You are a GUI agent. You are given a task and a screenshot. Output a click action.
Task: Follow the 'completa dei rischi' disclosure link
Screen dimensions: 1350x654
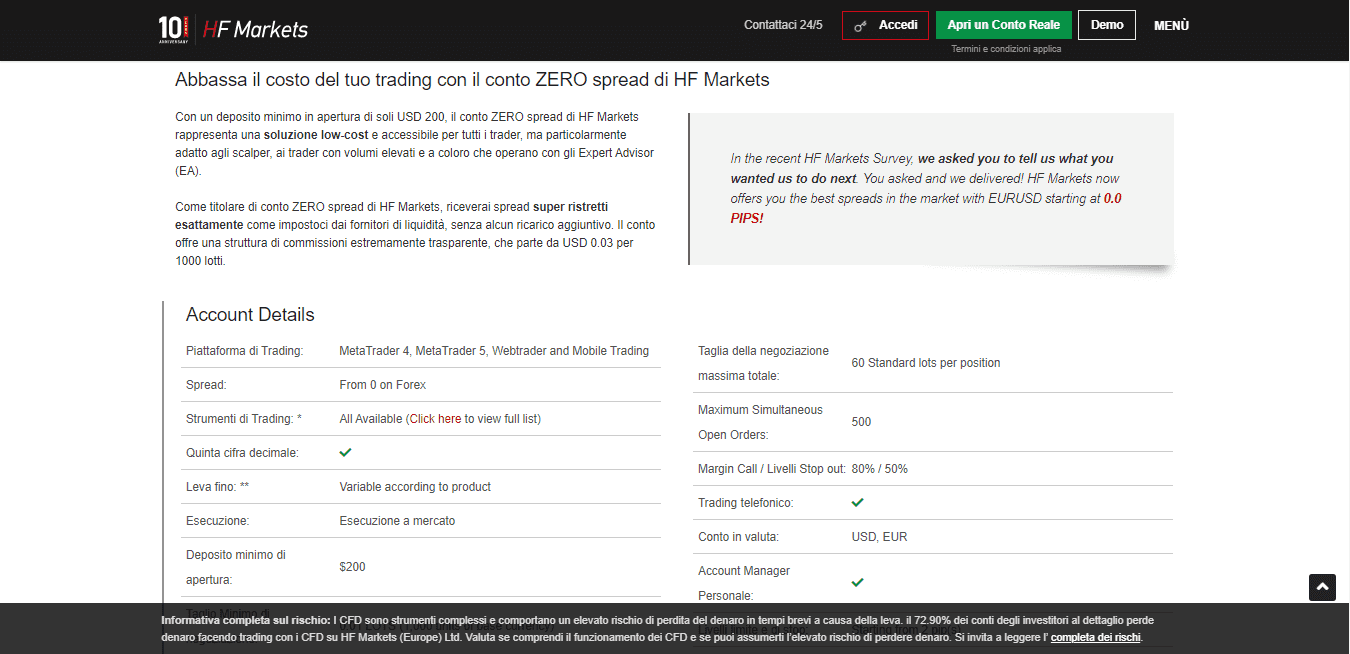(x=1095, y=636)
